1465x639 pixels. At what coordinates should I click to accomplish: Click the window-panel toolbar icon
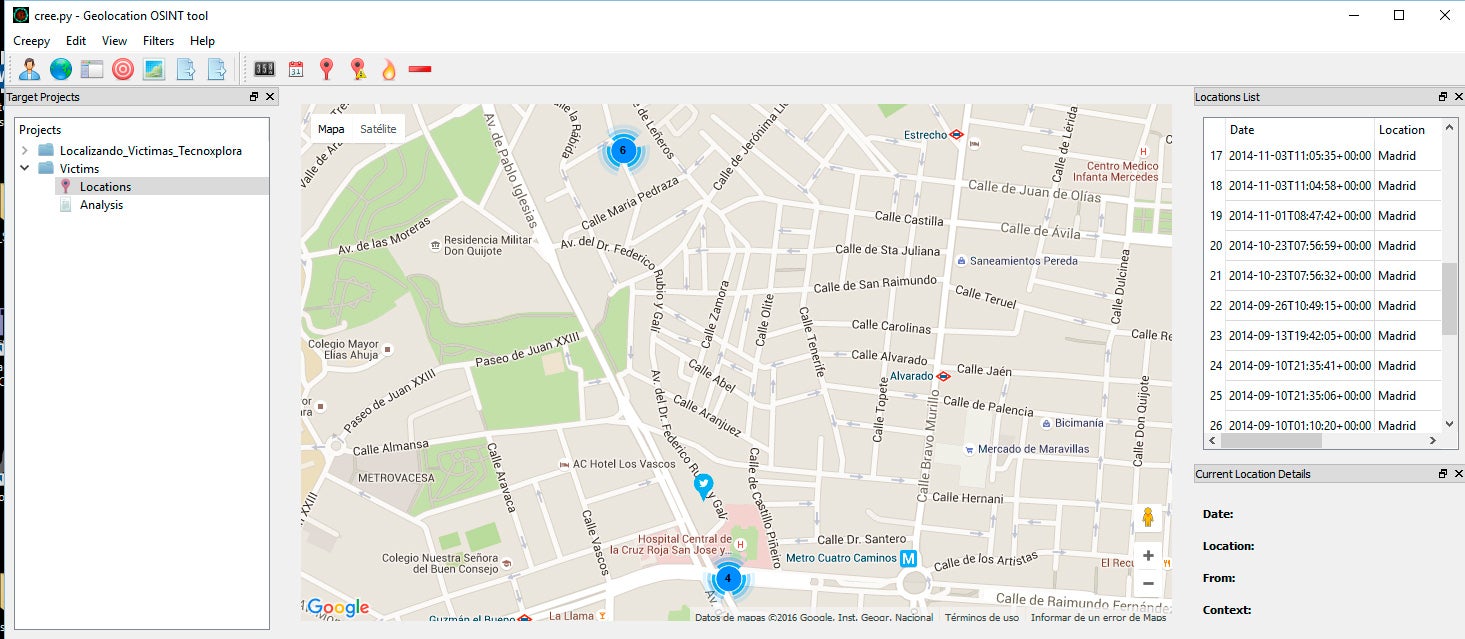coord(92,69)
